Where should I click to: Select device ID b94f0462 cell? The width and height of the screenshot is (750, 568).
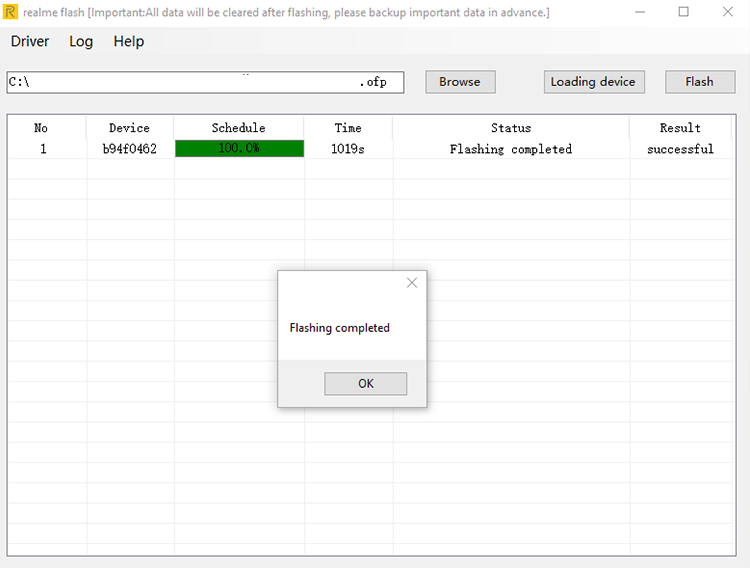pos(130,149)
